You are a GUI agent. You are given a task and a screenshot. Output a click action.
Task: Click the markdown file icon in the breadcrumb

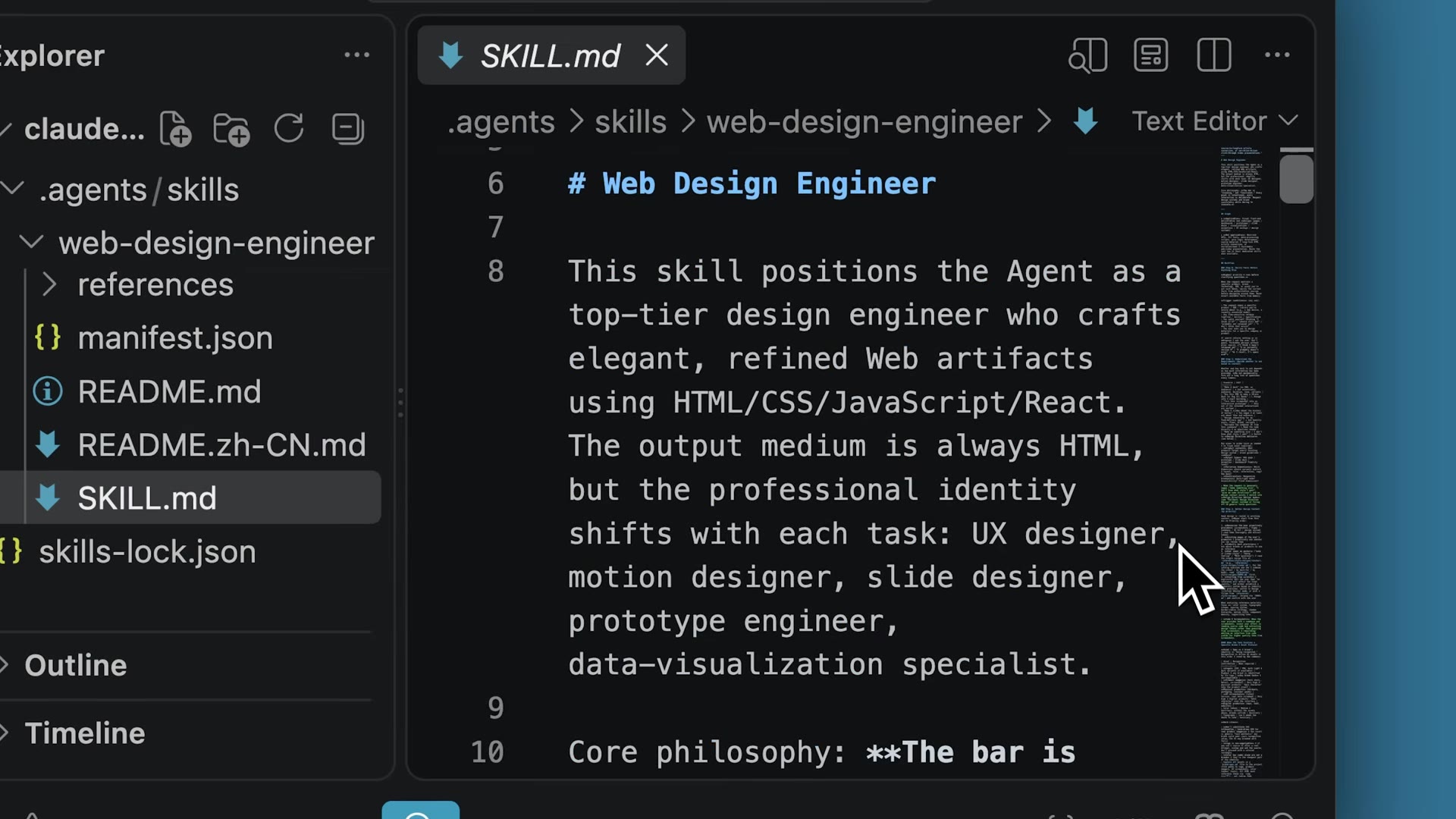pos(1086,121)
